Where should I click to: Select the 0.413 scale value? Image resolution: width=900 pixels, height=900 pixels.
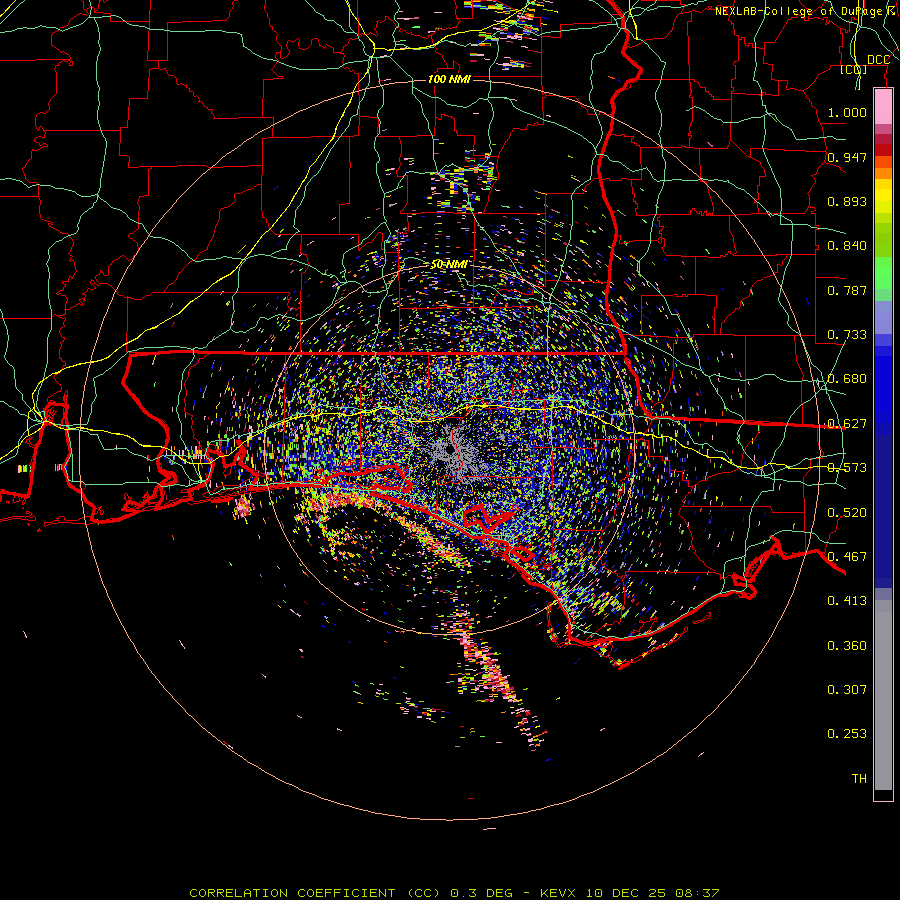coord(847,601)
